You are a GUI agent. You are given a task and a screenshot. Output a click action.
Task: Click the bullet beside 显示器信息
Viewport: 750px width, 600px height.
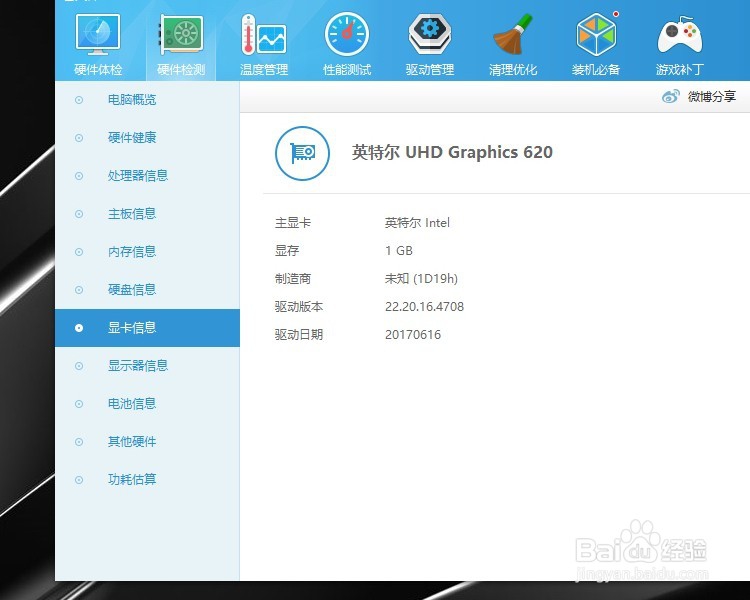(79, 366)
